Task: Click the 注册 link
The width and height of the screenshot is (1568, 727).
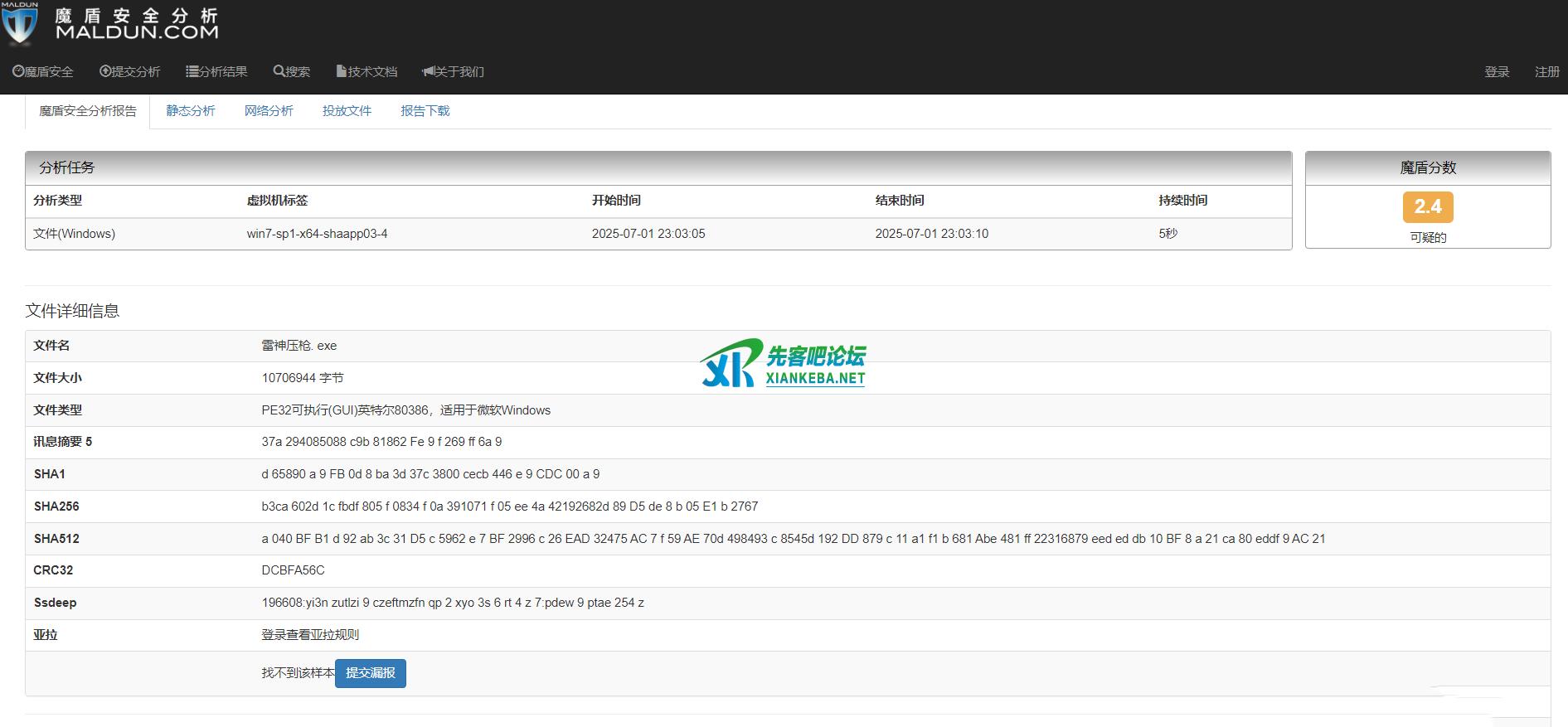Action: (1546, 72)
